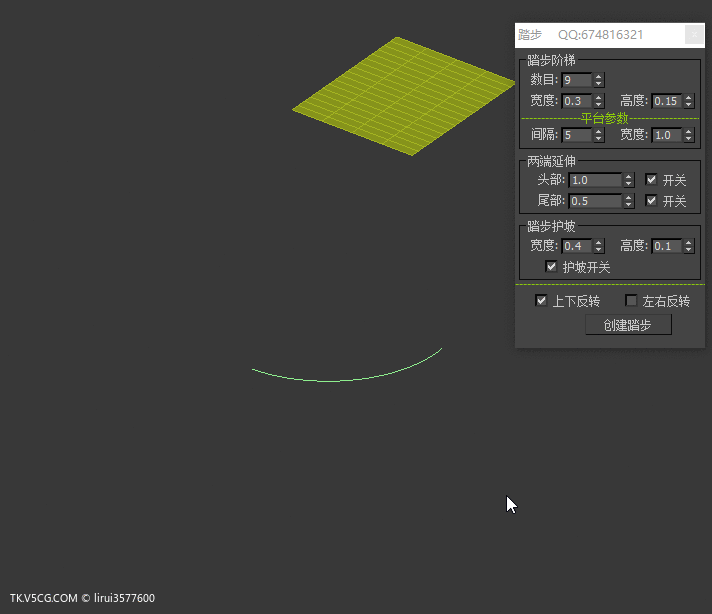
Task: Click the 踏步护坡 宽度 spinner arrows
Action: [x=599, y=246]
